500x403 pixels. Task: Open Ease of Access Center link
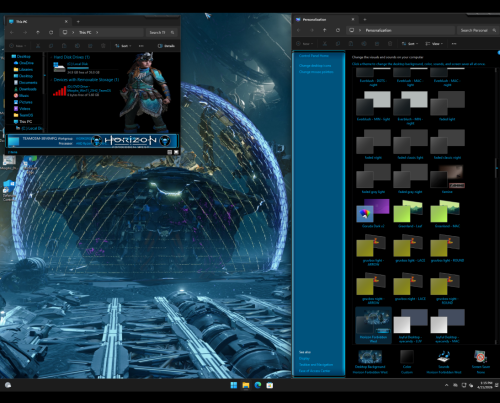point(314,371)
